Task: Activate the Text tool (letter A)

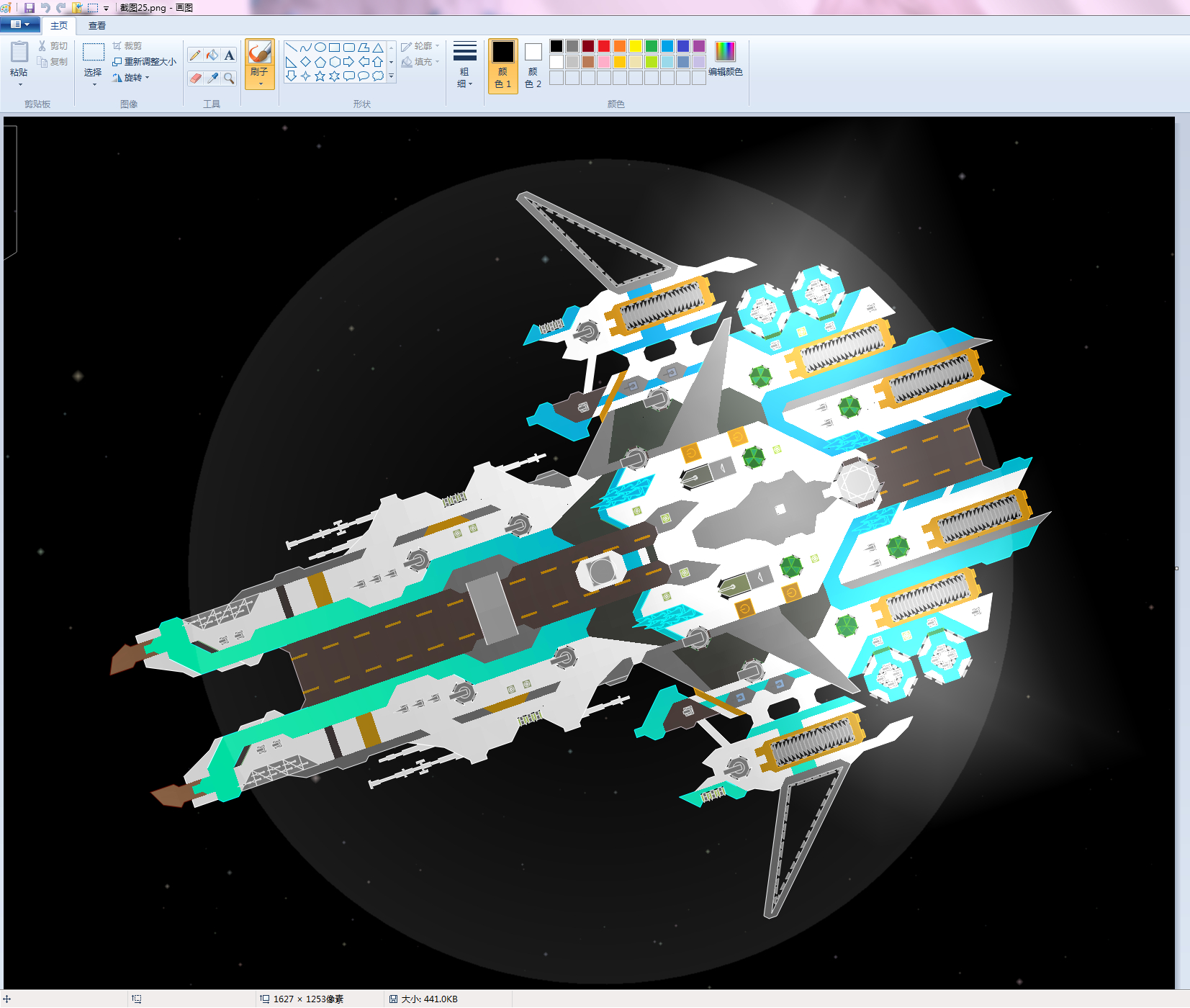Action: click(229, 55)
